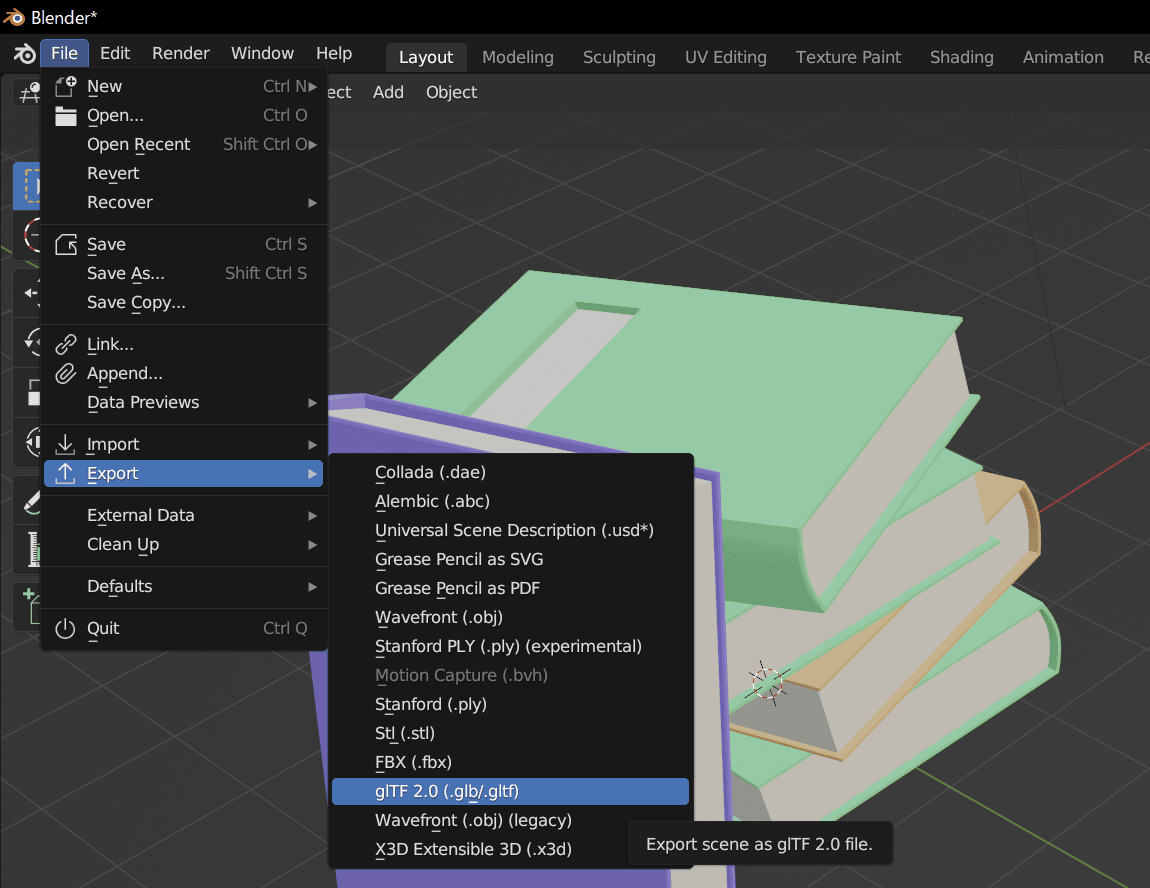The height and width of the screenshot is (888, 1150).
Task: Click the 3D cursor in the viewport
Action: pyautogui.click(x=767, y=683)
